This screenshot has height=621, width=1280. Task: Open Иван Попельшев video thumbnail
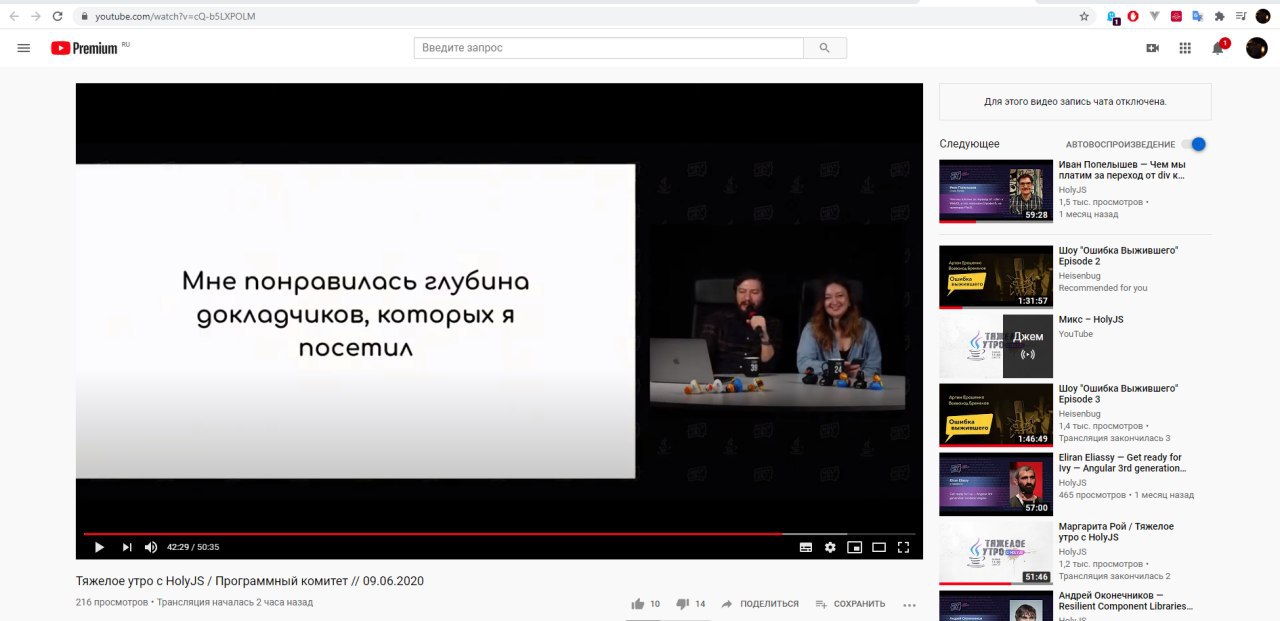[996, 191]
